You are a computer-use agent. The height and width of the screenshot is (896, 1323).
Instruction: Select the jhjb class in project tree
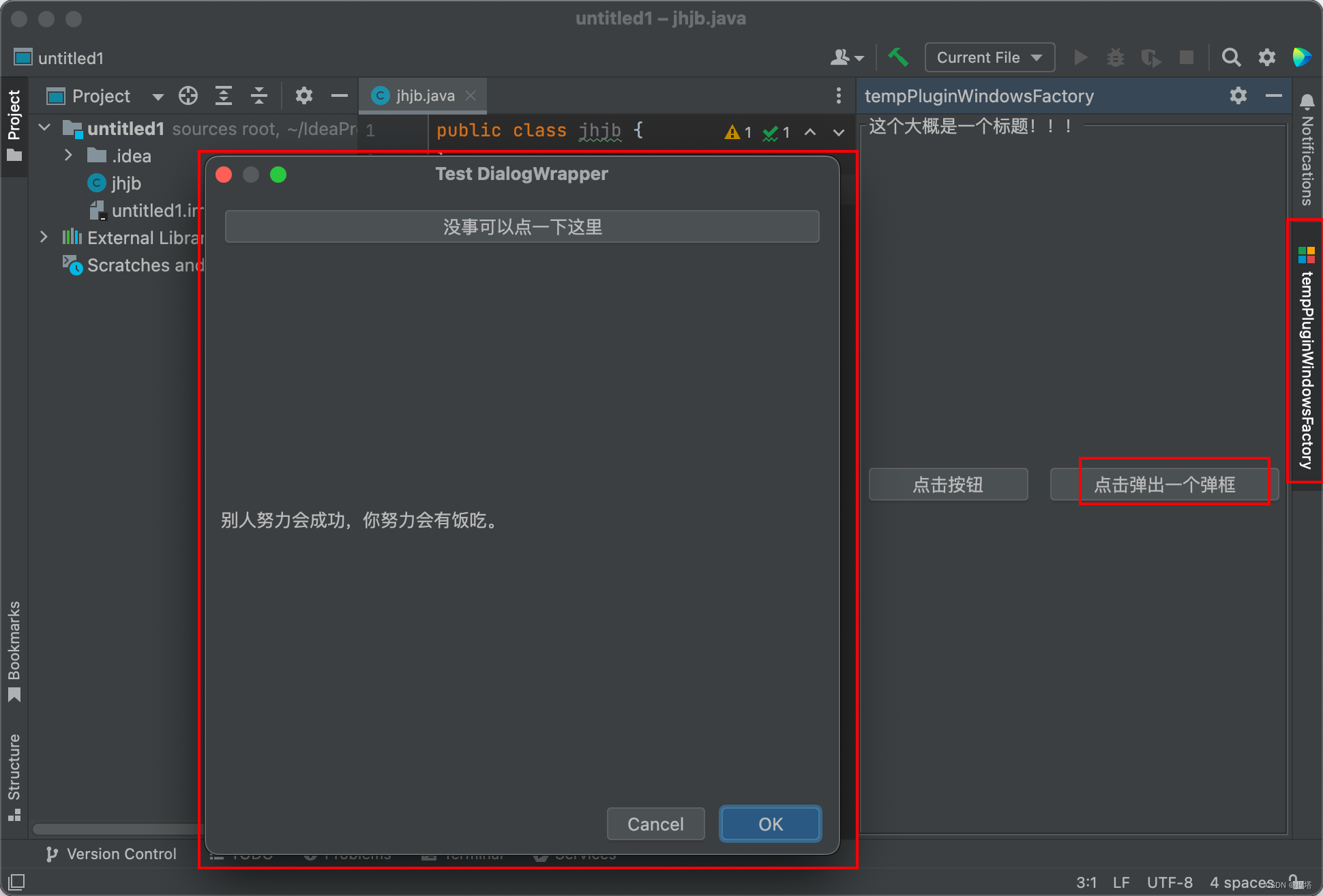point(115,183)
